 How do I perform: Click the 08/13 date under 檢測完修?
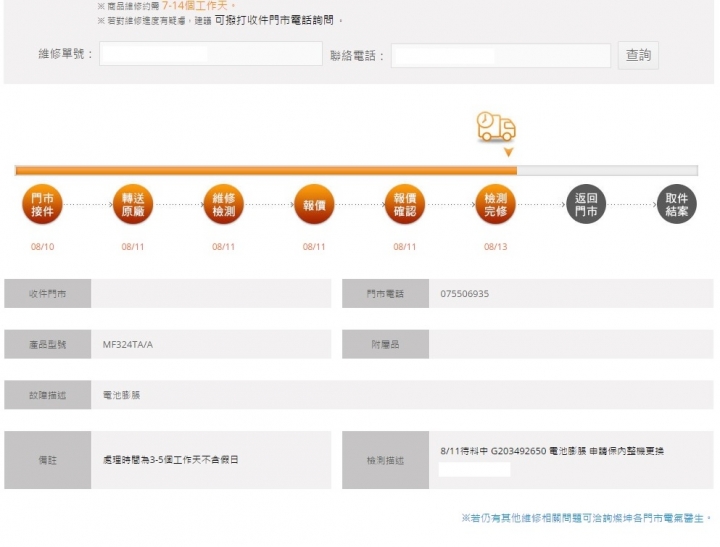coord(495,247)
